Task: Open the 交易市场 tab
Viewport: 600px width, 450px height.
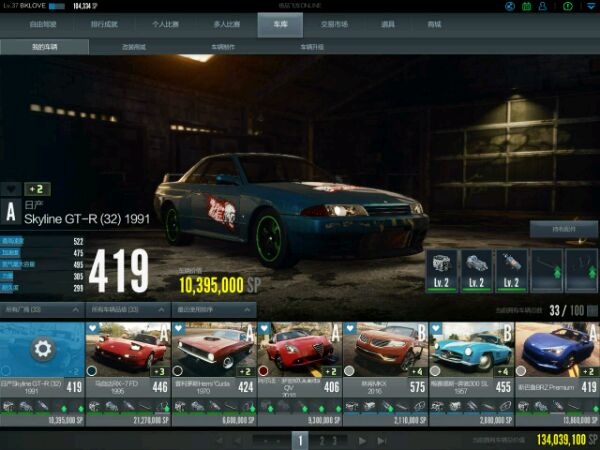Action: tap(334, 24)
